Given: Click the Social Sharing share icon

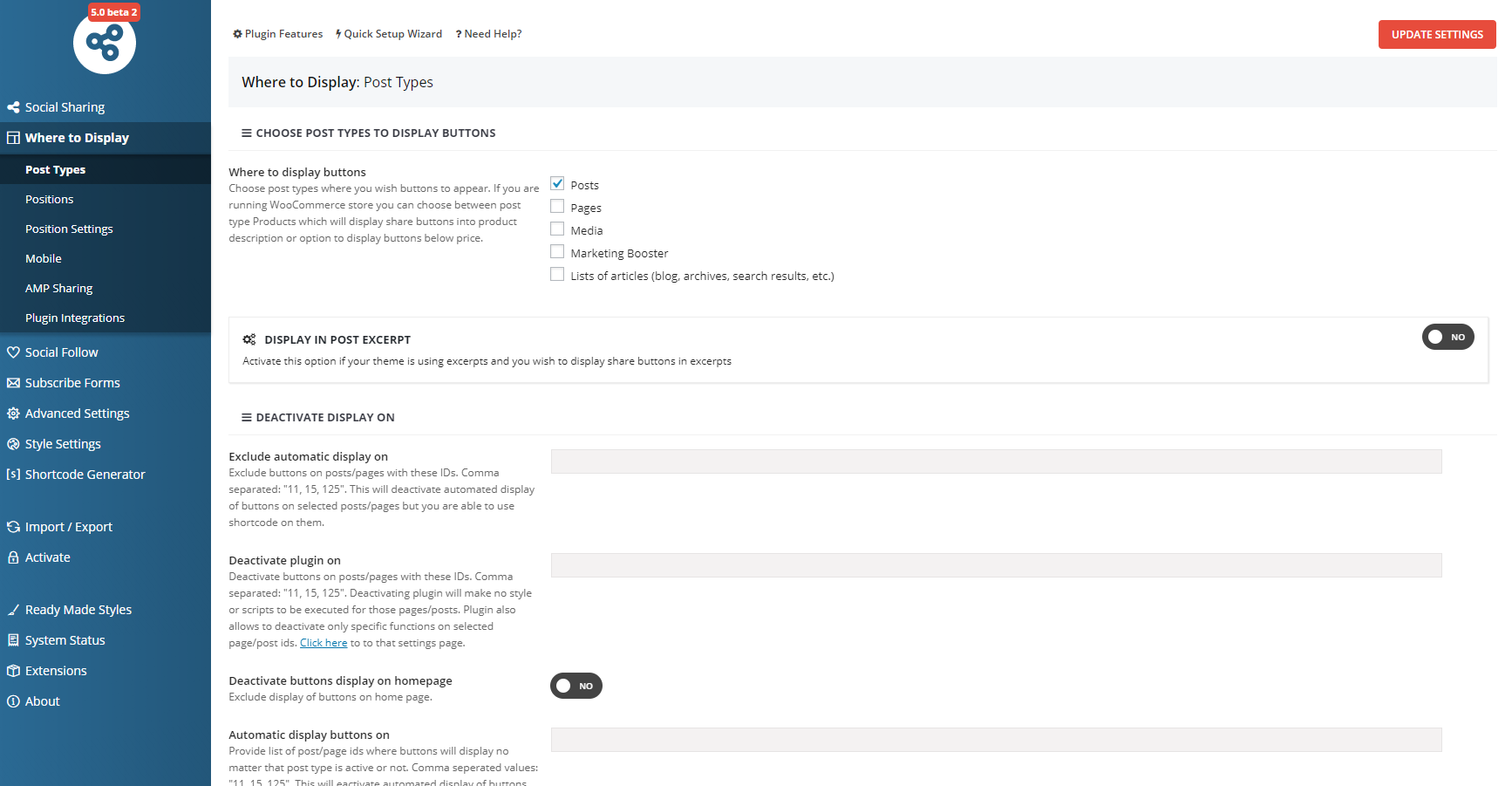Looking at the screenshot, I should (13, 107).
